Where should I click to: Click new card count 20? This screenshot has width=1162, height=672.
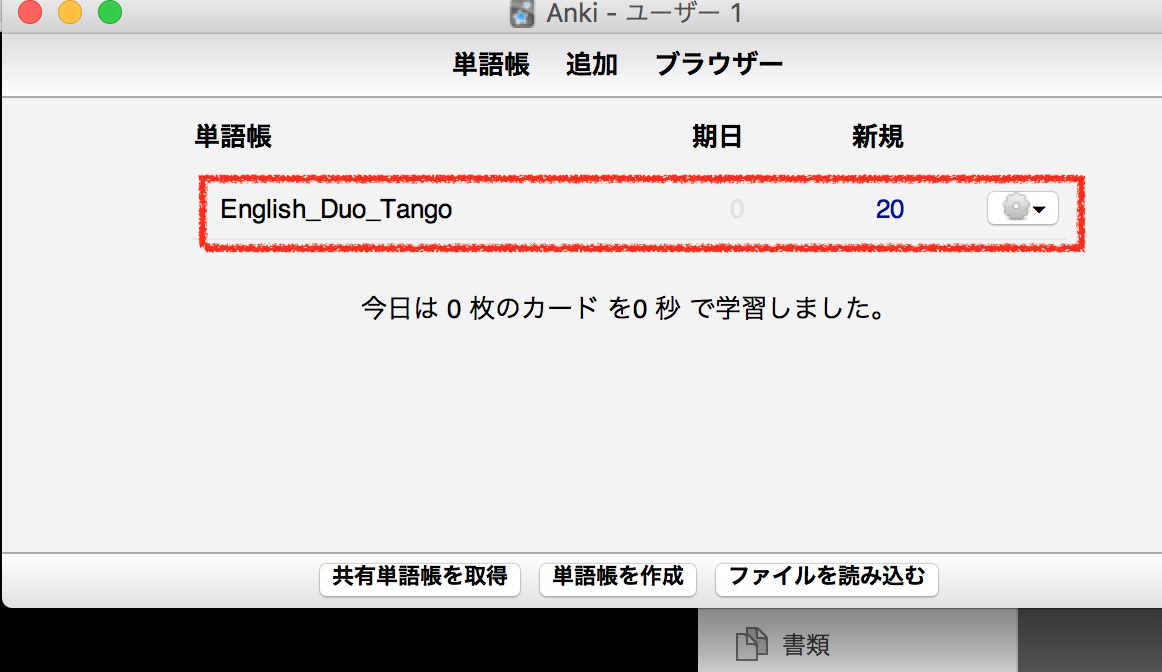[890, 210]
